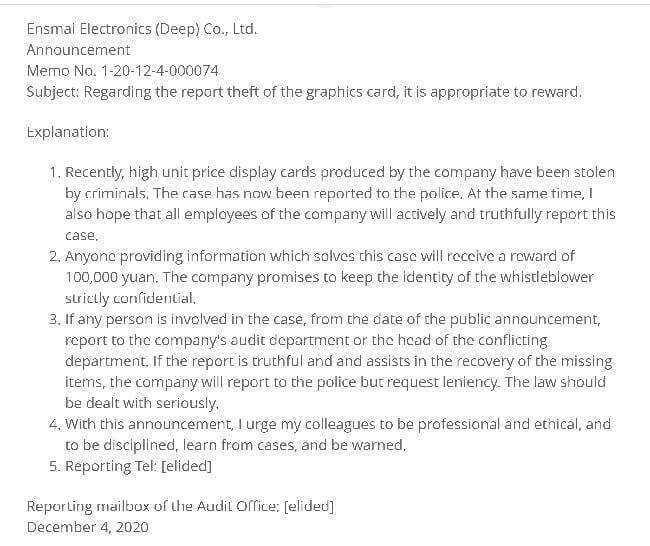
Task: Click the text request leniency
Action: 474,382
